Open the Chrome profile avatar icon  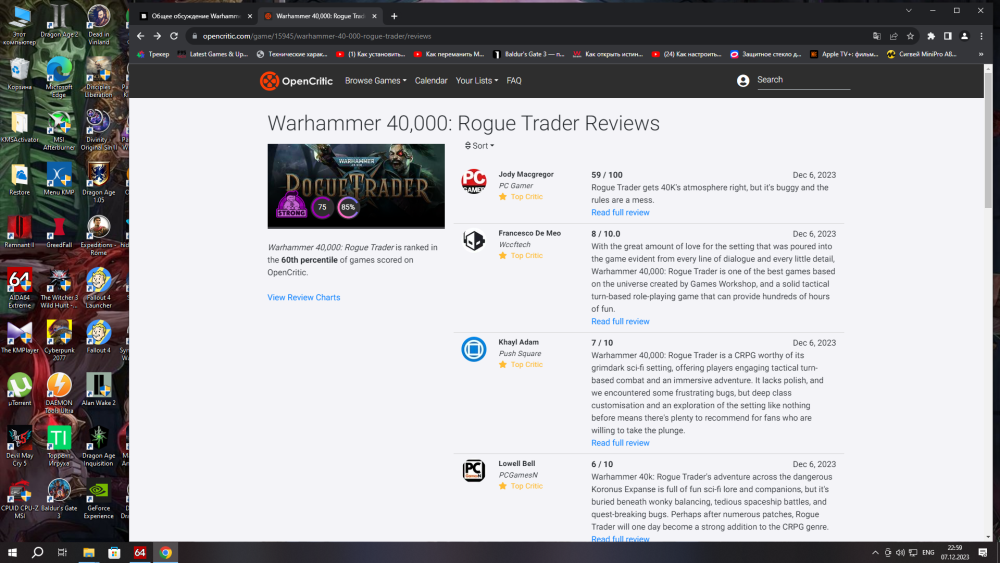(964, 36)
